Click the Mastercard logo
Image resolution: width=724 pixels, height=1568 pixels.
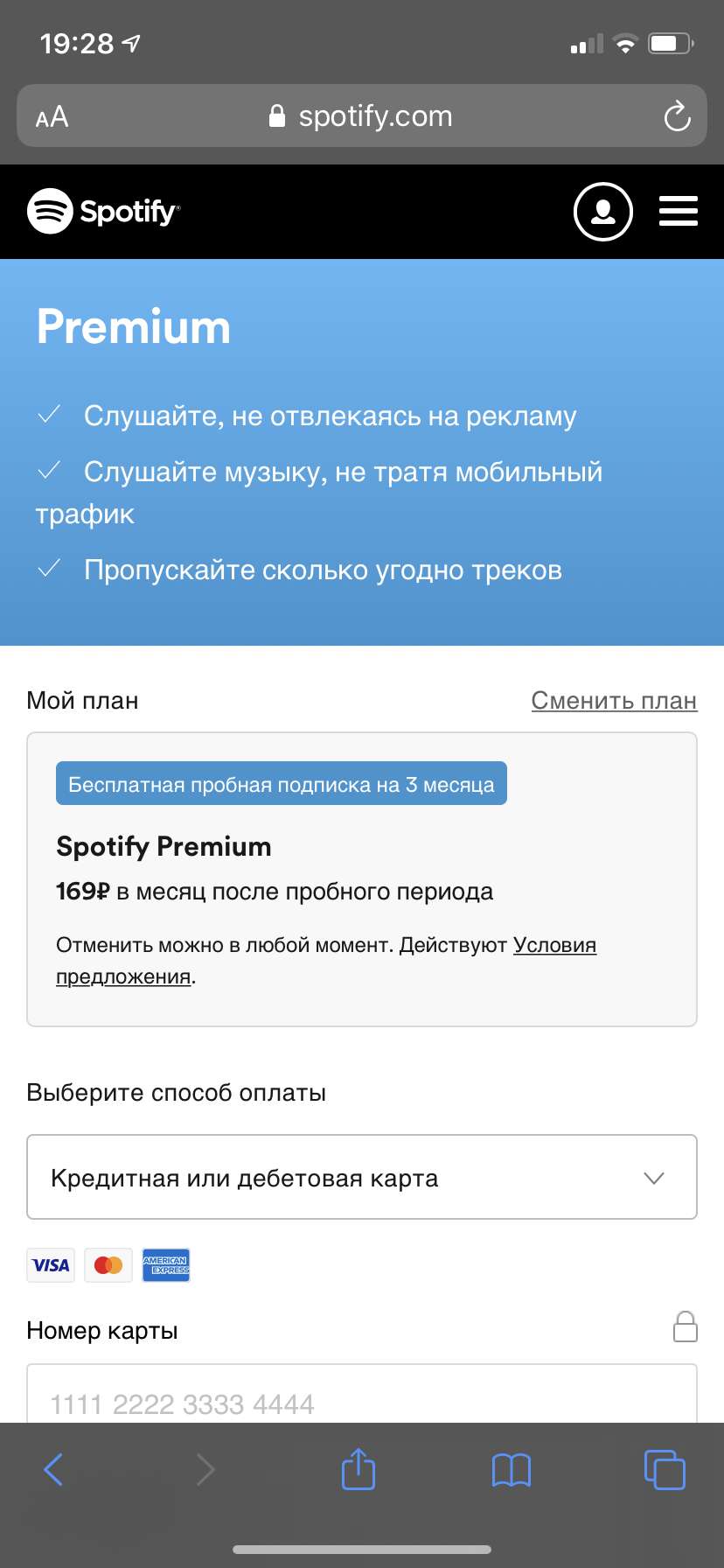[108, 1265]
